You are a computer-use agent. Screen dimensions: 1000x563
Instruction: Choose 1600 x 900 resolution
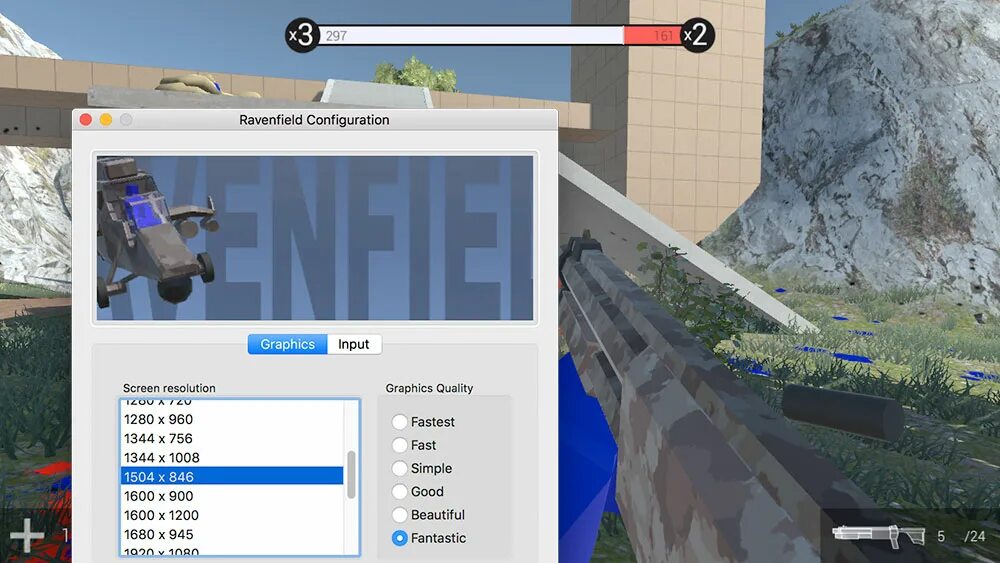[x=232, y=496]
